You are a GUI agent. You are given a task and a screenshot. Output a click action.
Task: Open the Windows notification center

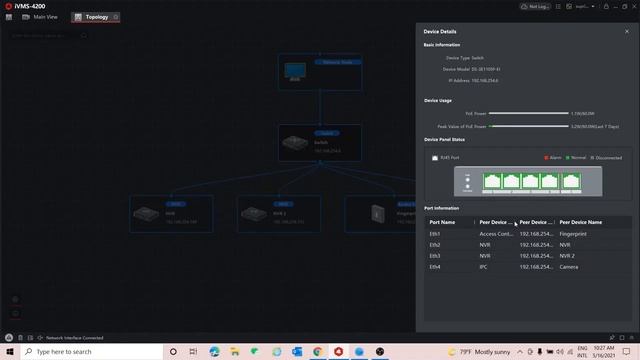pyautogui.click(x=627, y=351)
